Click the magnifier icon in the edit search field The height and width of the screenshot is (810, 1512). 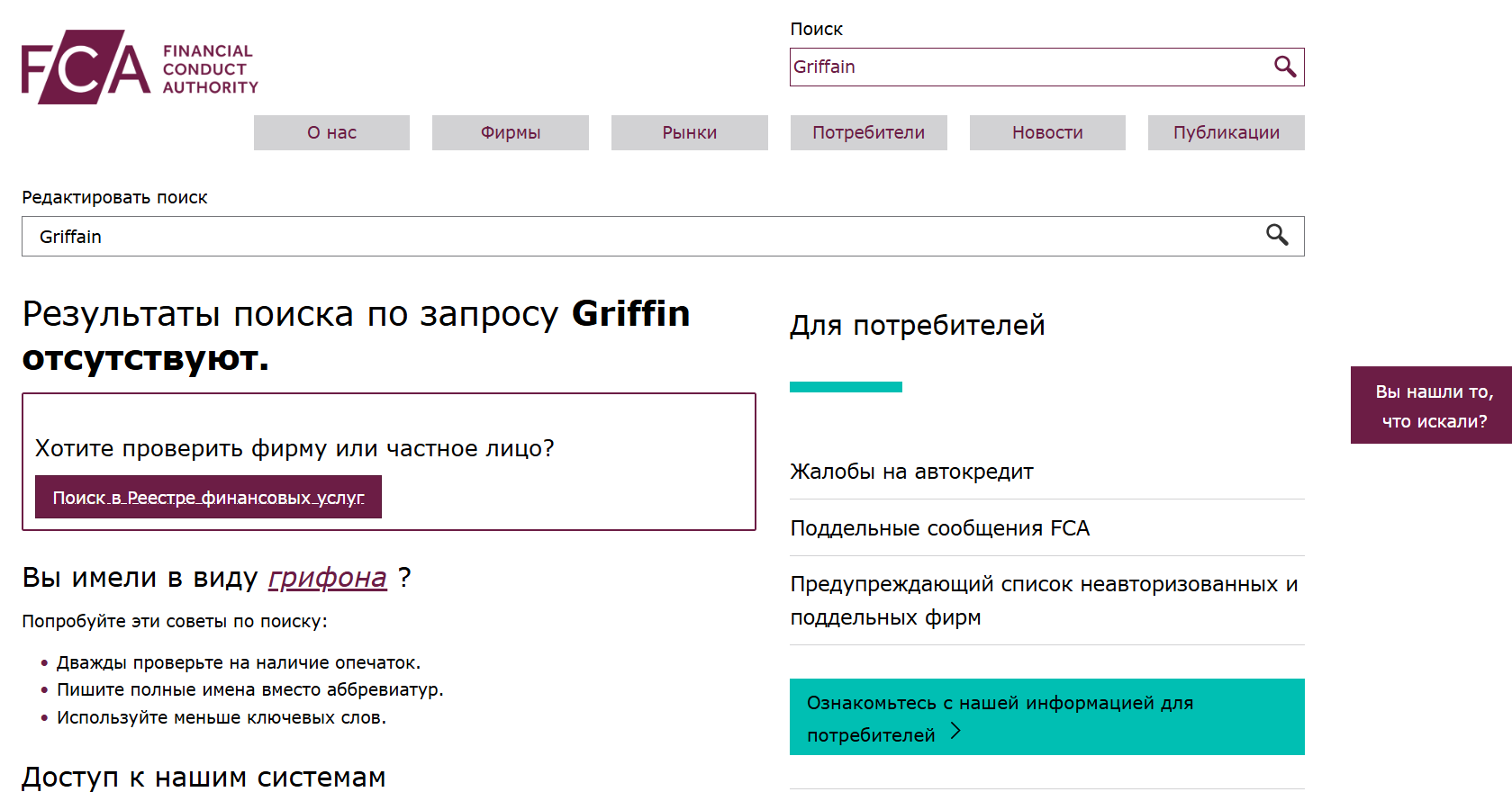pos(1277,235)
